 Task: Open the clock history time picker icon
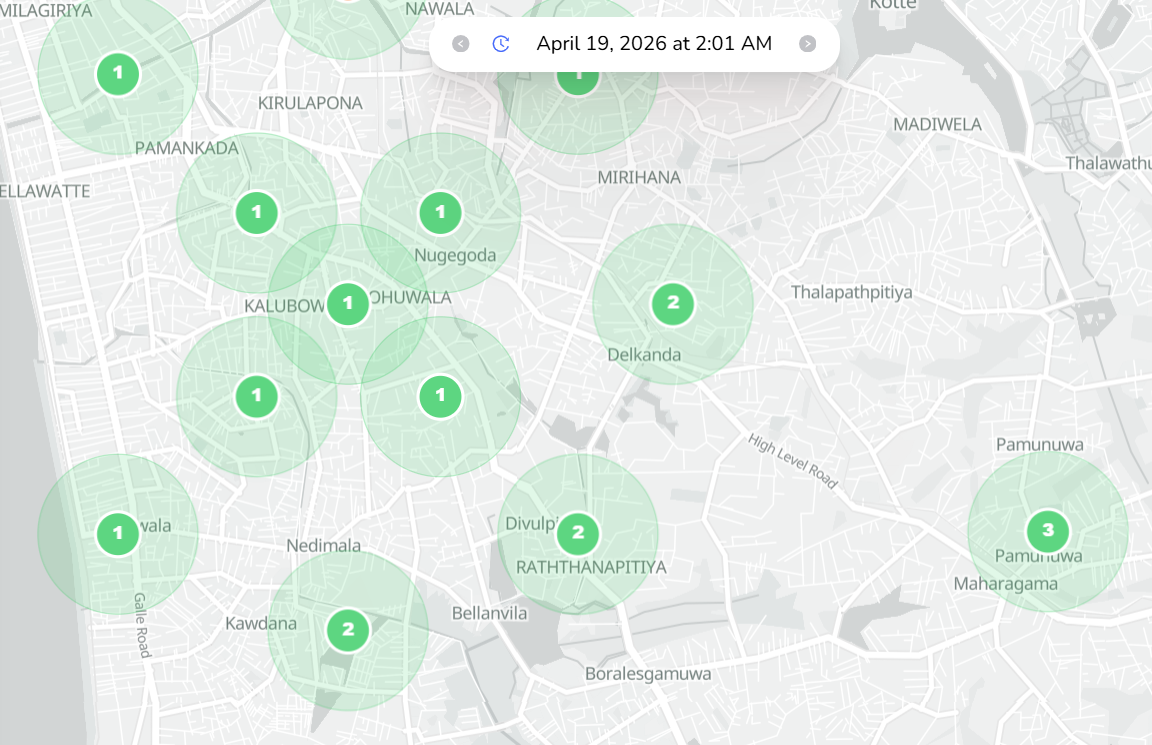tap(501, 44)
